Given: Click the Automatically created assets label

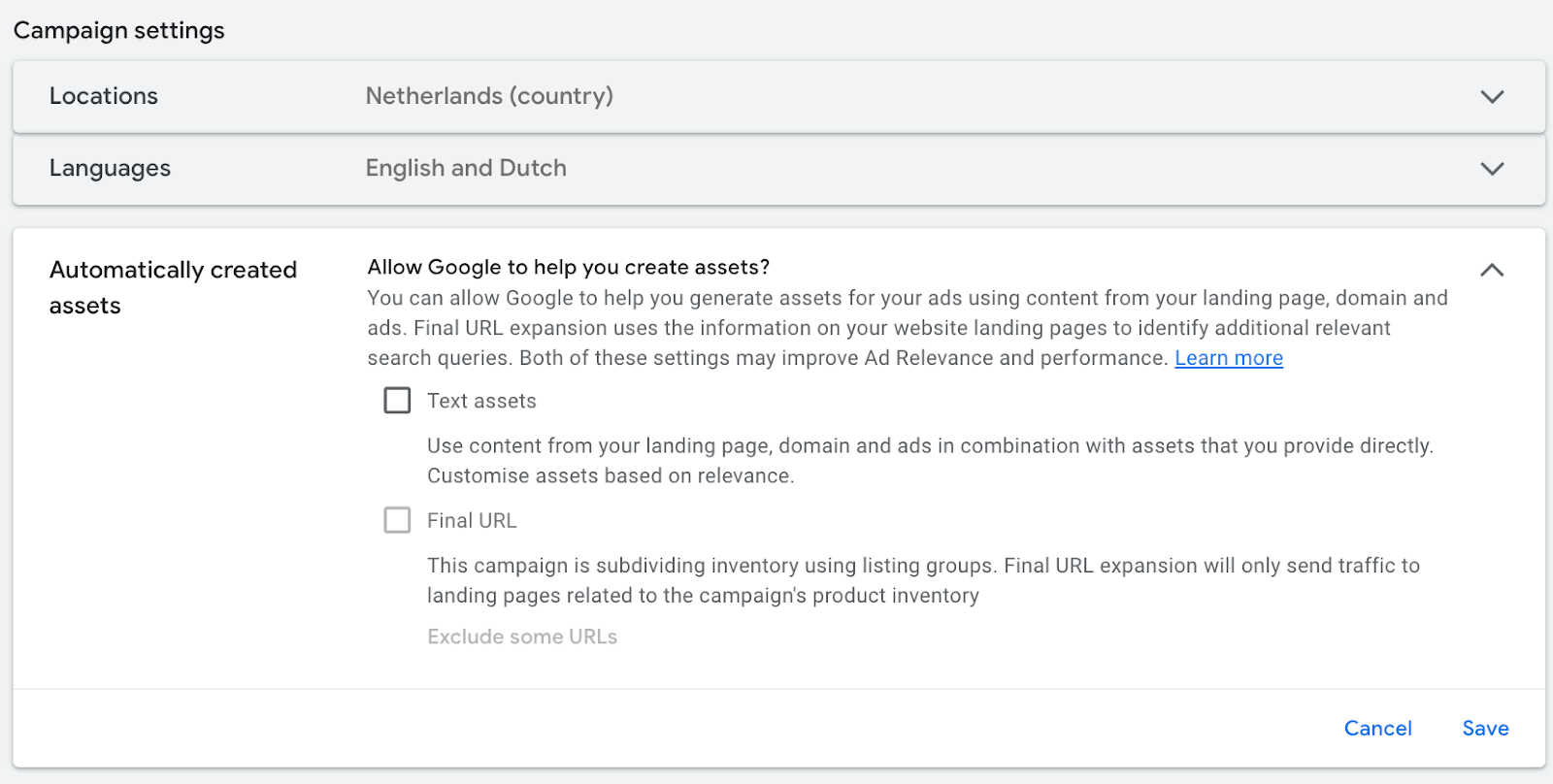Looking at the screenshot, I should click(x=173, y=287).
